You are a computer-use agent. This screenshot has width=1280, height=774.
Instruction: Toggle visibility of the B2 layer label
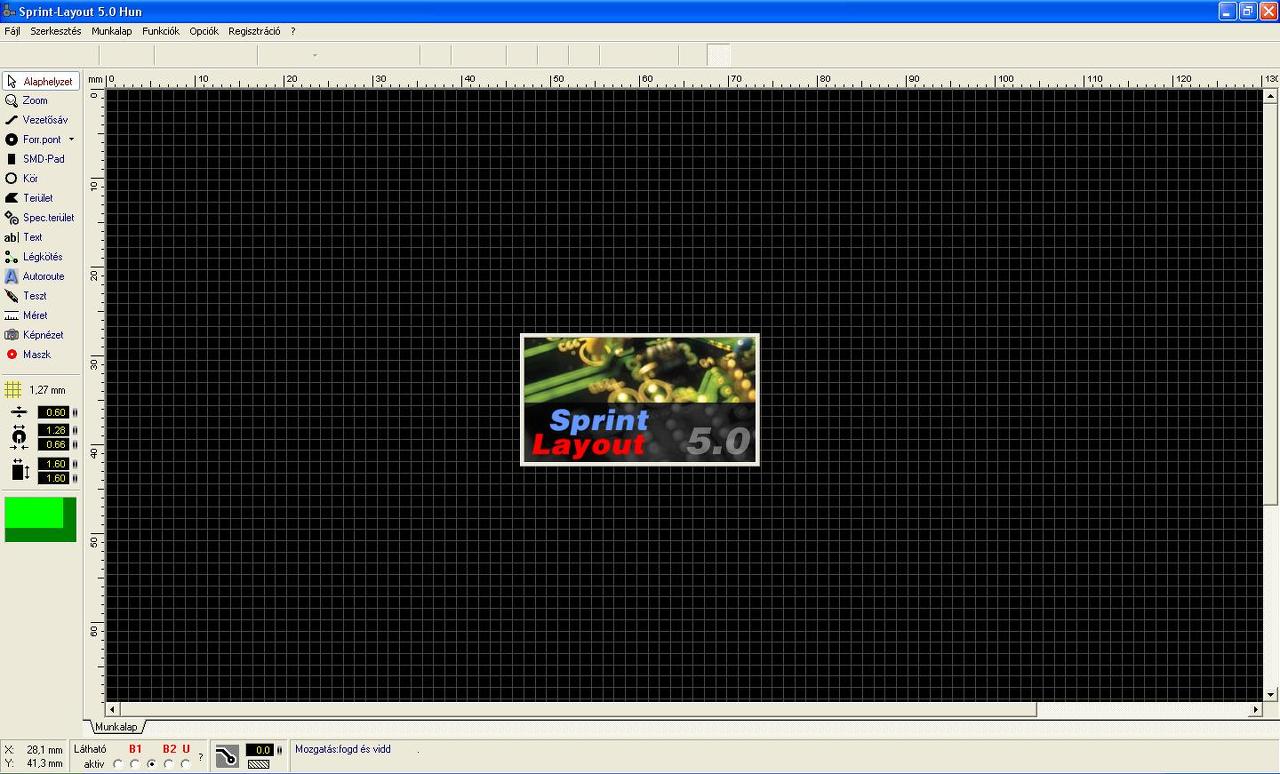[169, 749]
